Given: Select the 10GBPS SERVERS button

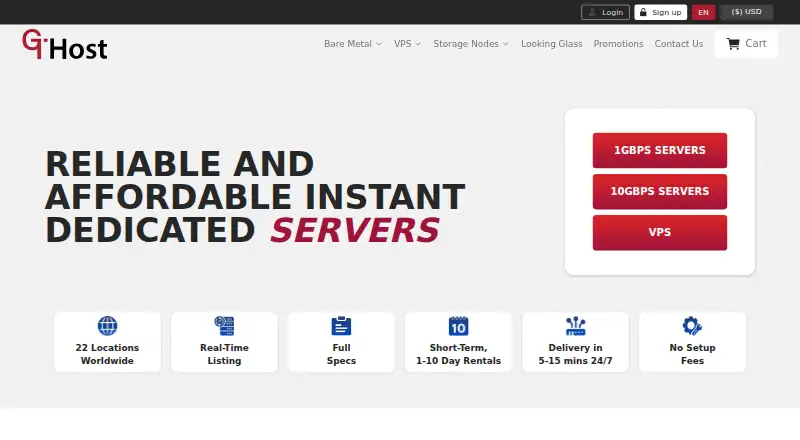Looking at the screenshot, I should pos(660,191).
